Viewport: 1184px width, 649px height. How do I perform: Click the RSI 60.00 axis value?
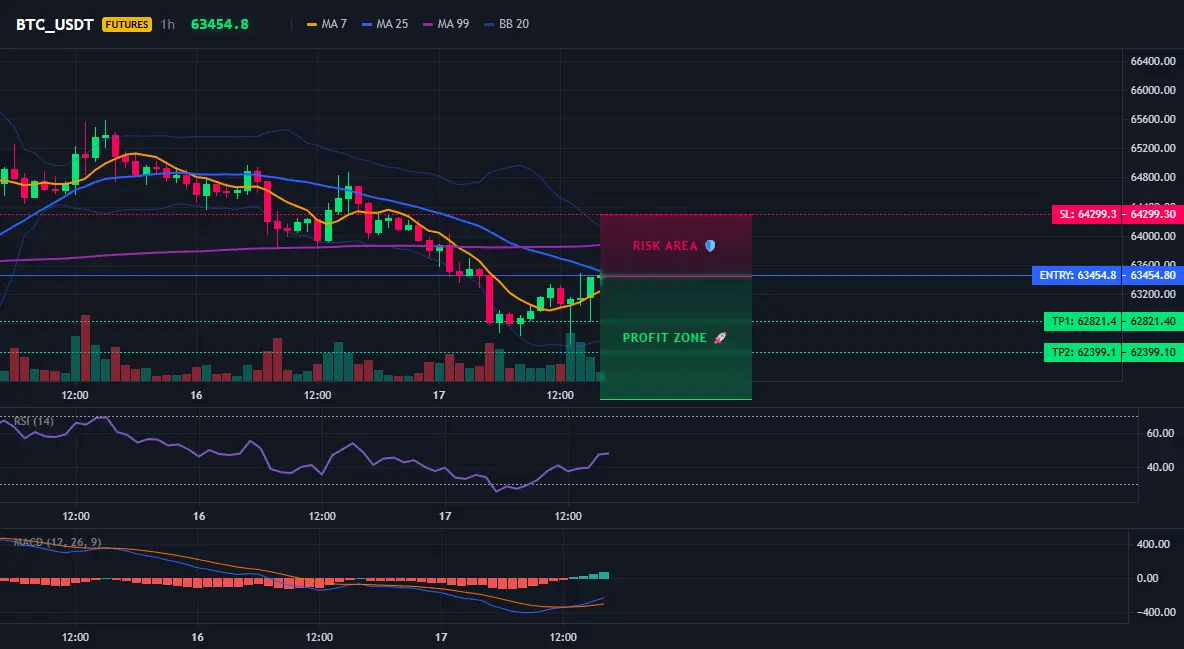1161,433
